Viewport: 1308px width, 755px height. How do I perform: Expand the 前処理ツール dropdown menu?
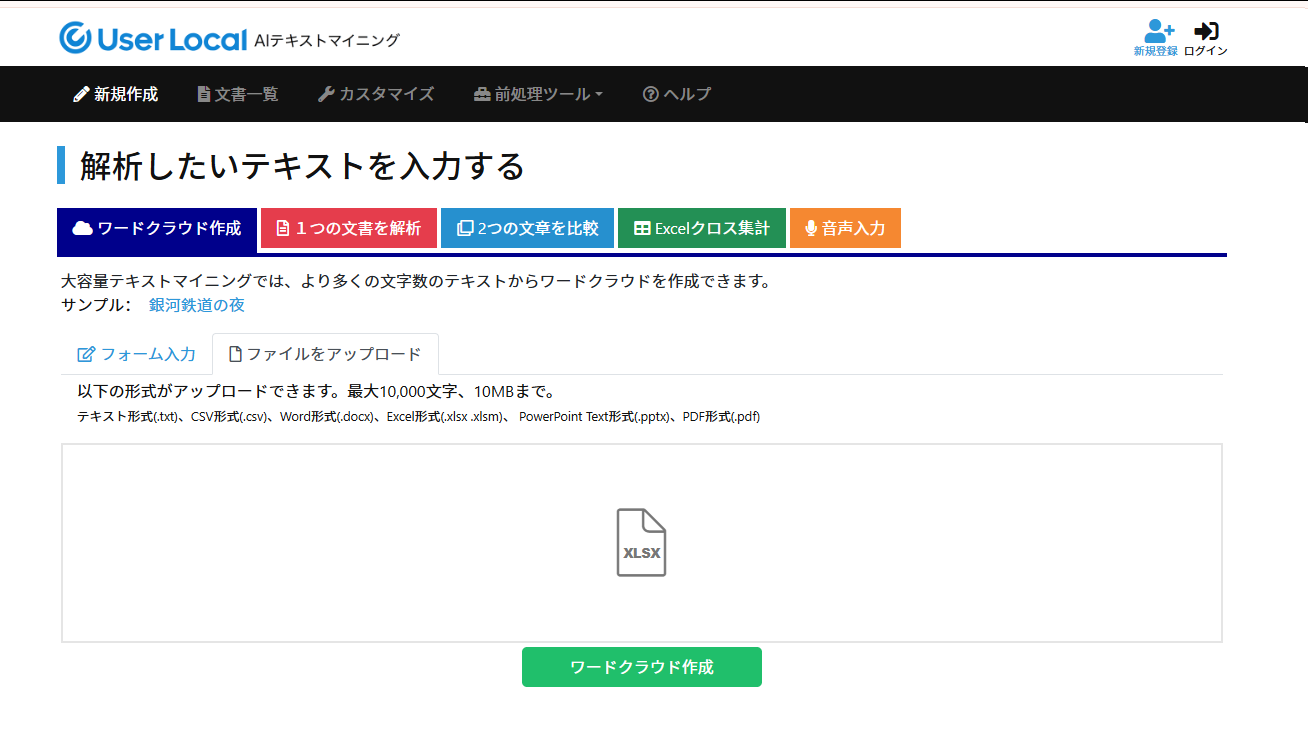point(538,93)
